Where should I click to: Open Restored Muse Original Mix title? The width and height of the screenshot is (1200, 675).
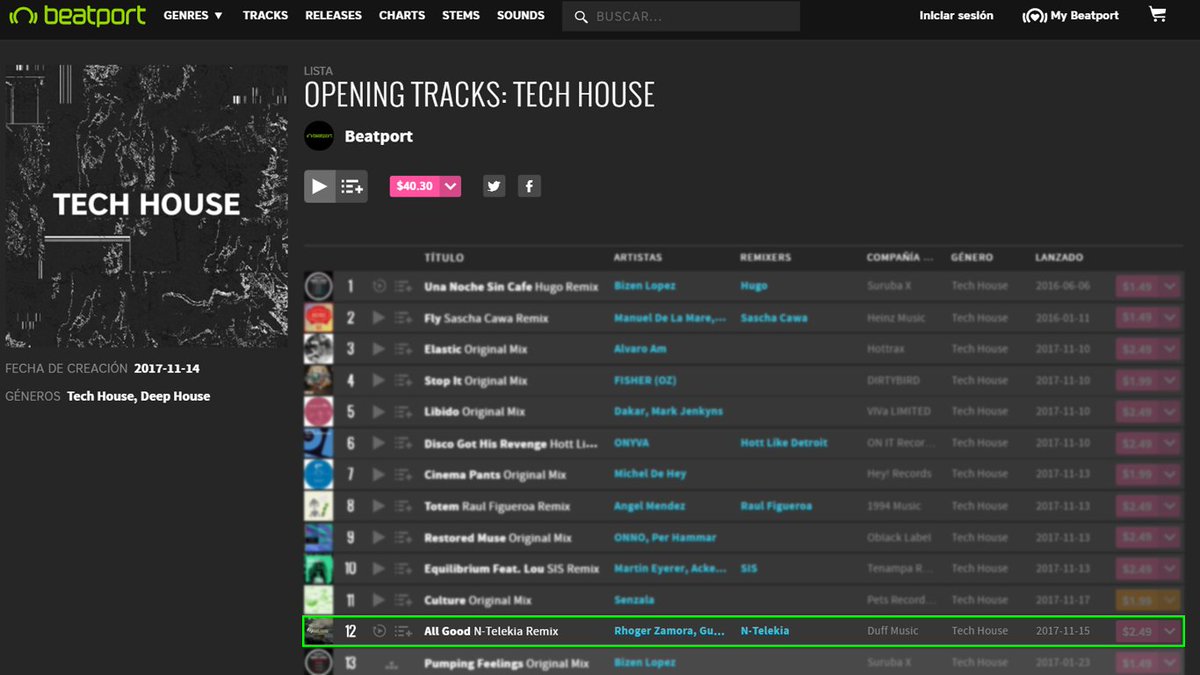pyautogui.click(x=498, y=537)
